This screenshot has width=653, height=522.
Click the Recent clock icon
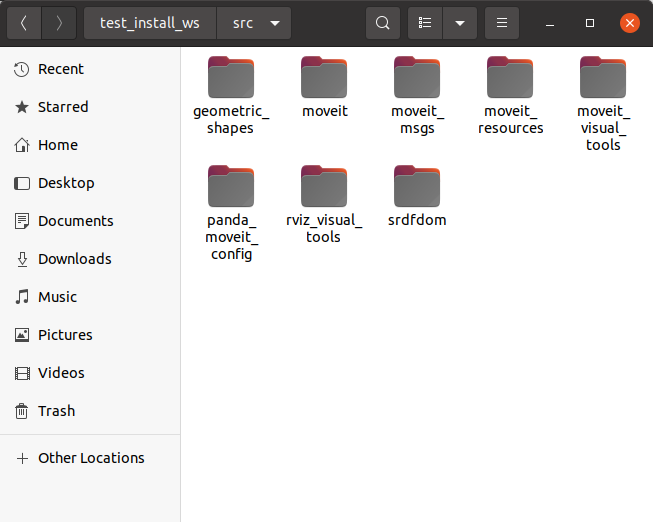(x=22, y=70)
